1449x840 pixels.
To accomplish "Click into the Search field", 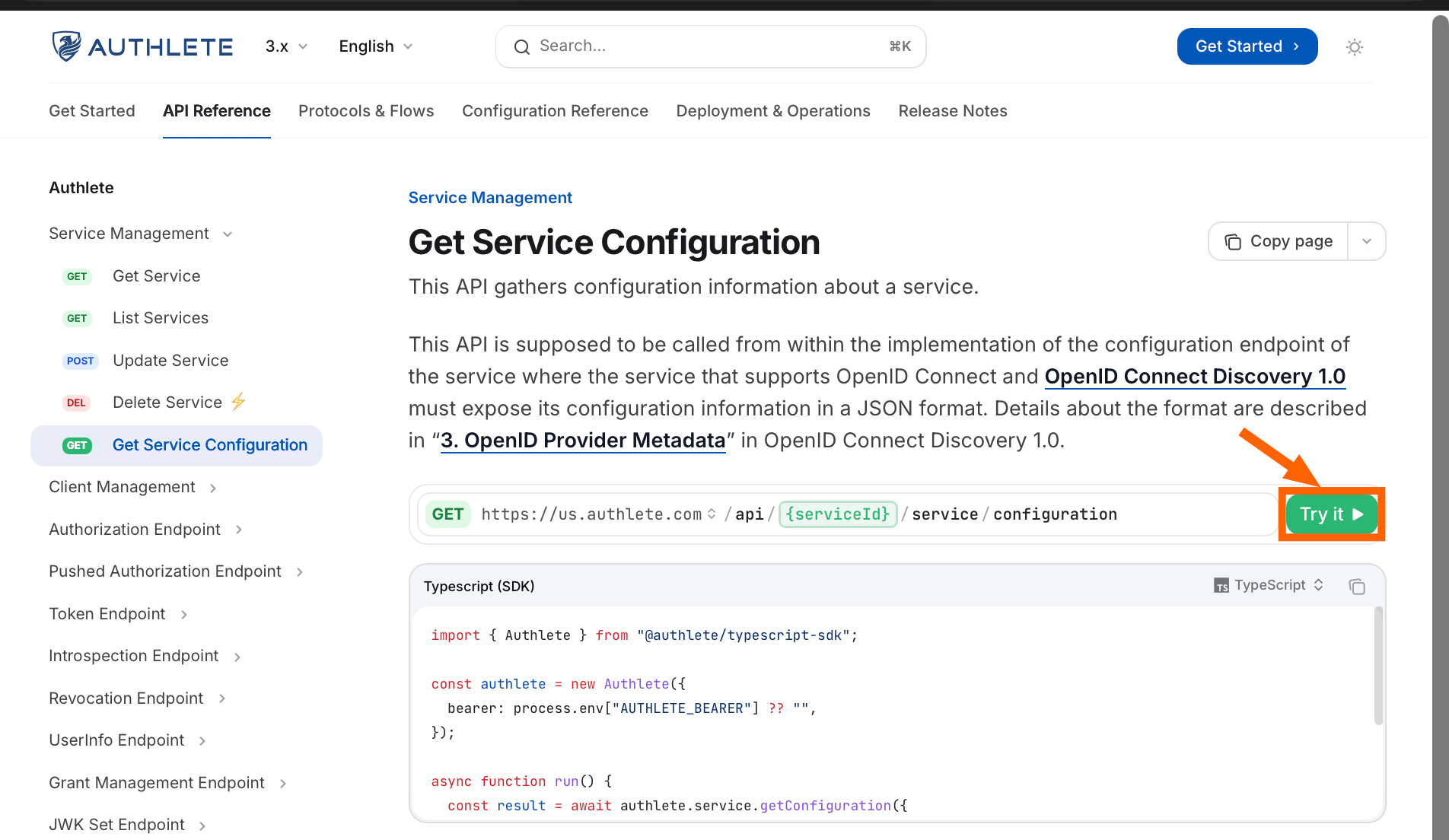I will pos(711,46).
